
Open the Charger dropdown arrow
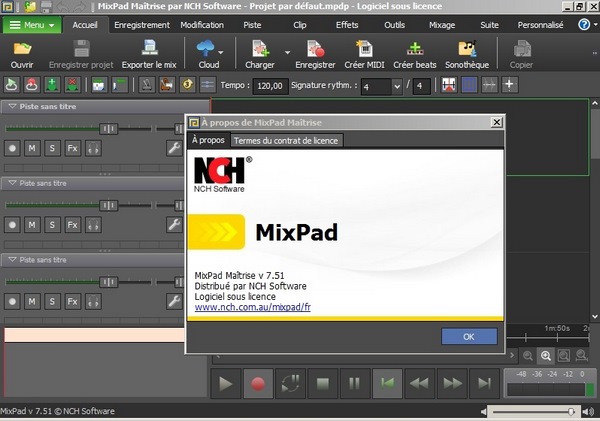tap(287, 52)
